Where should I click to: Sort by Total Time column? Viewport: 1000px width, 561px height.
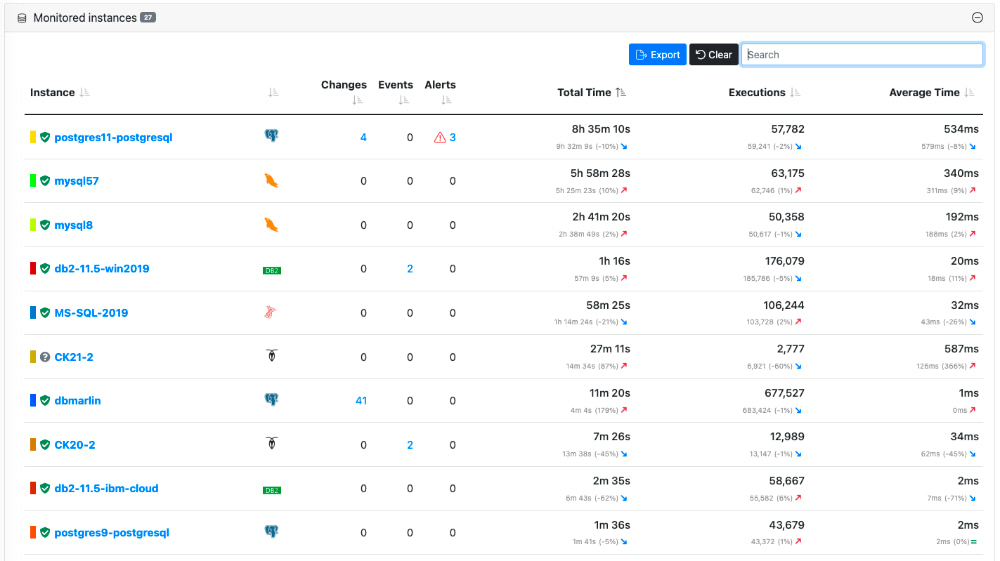click(621, 93)
